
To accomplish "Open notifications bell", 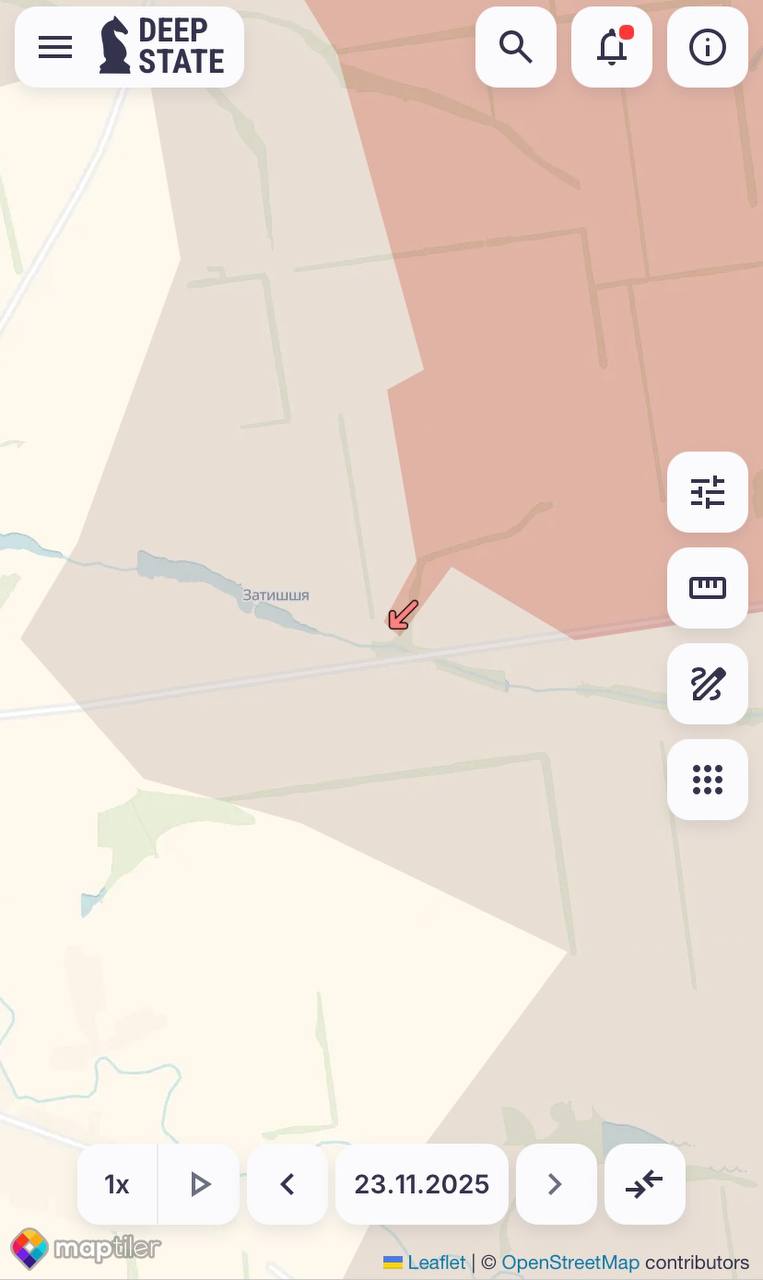I will point(612,47).
